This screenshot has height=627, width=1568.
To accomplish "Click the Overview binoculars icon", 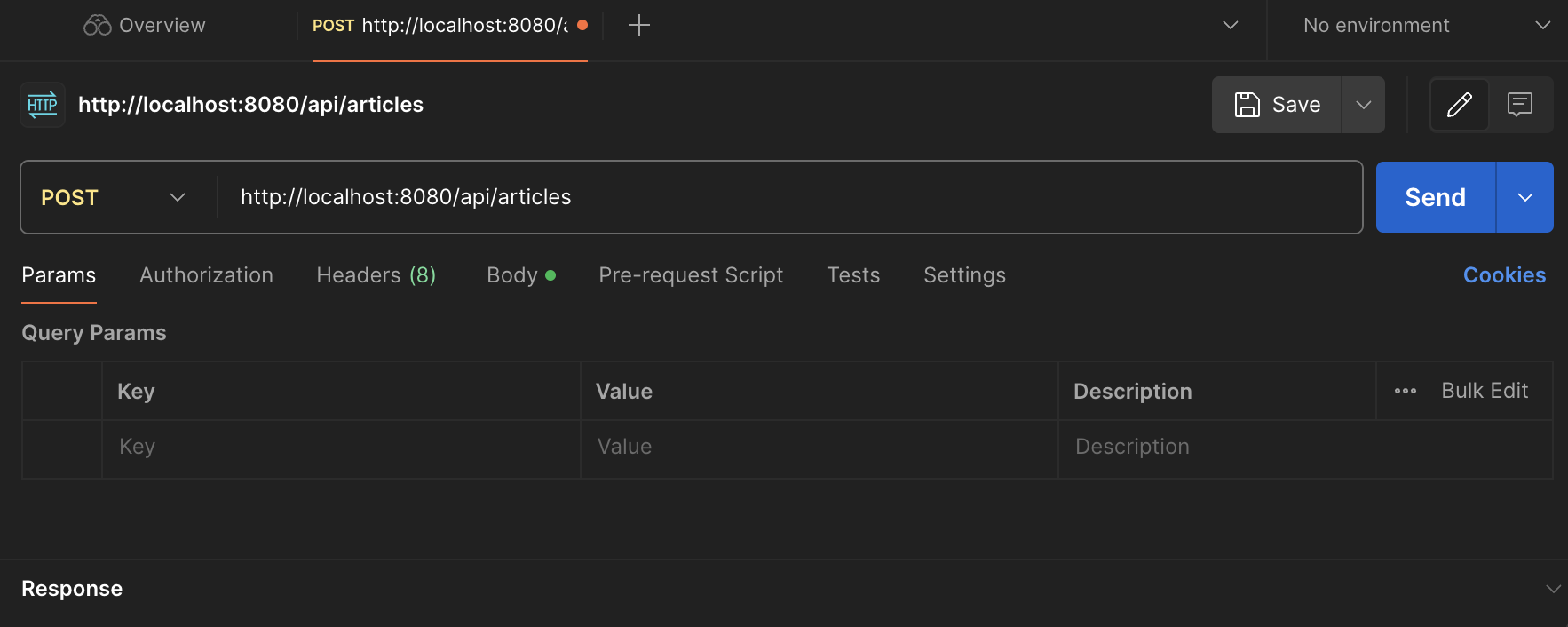I will tap(97, 26).
